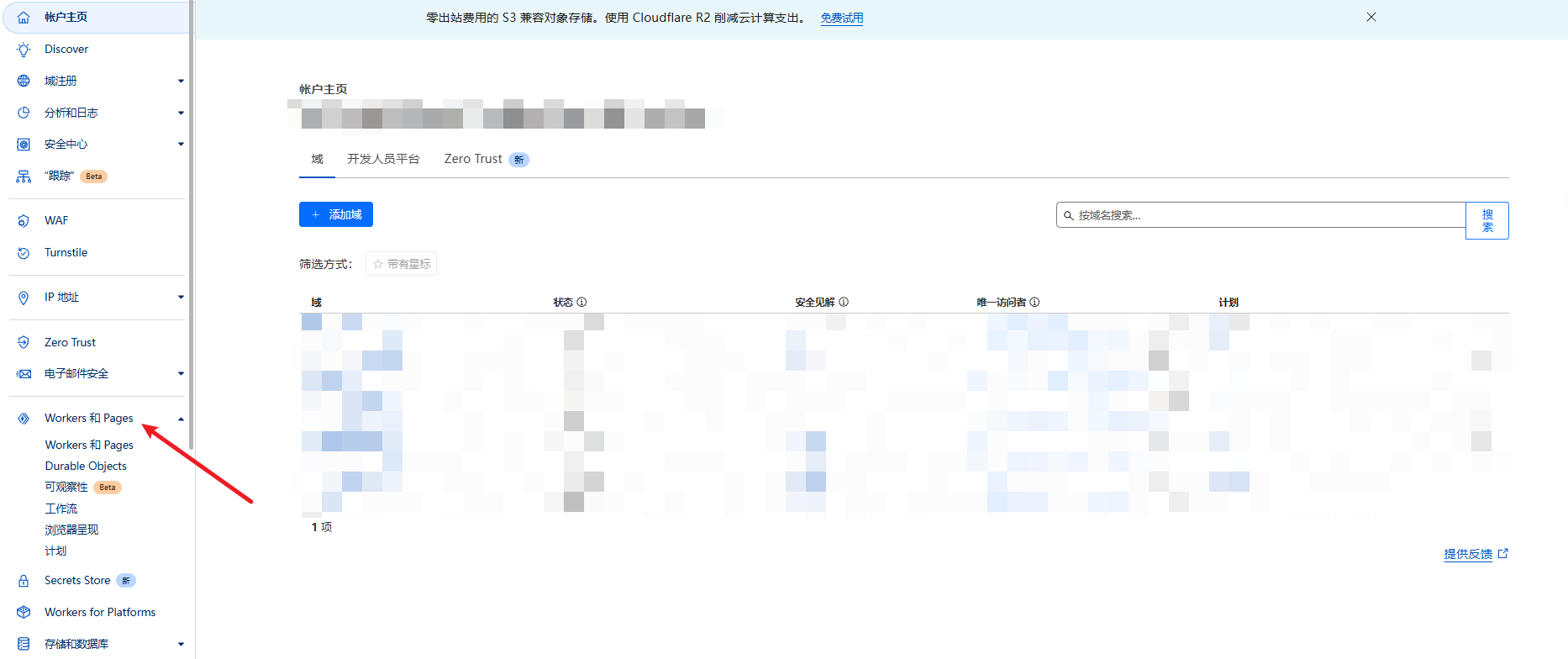Click the Workers for Platforms cube icon

[24, 612]
